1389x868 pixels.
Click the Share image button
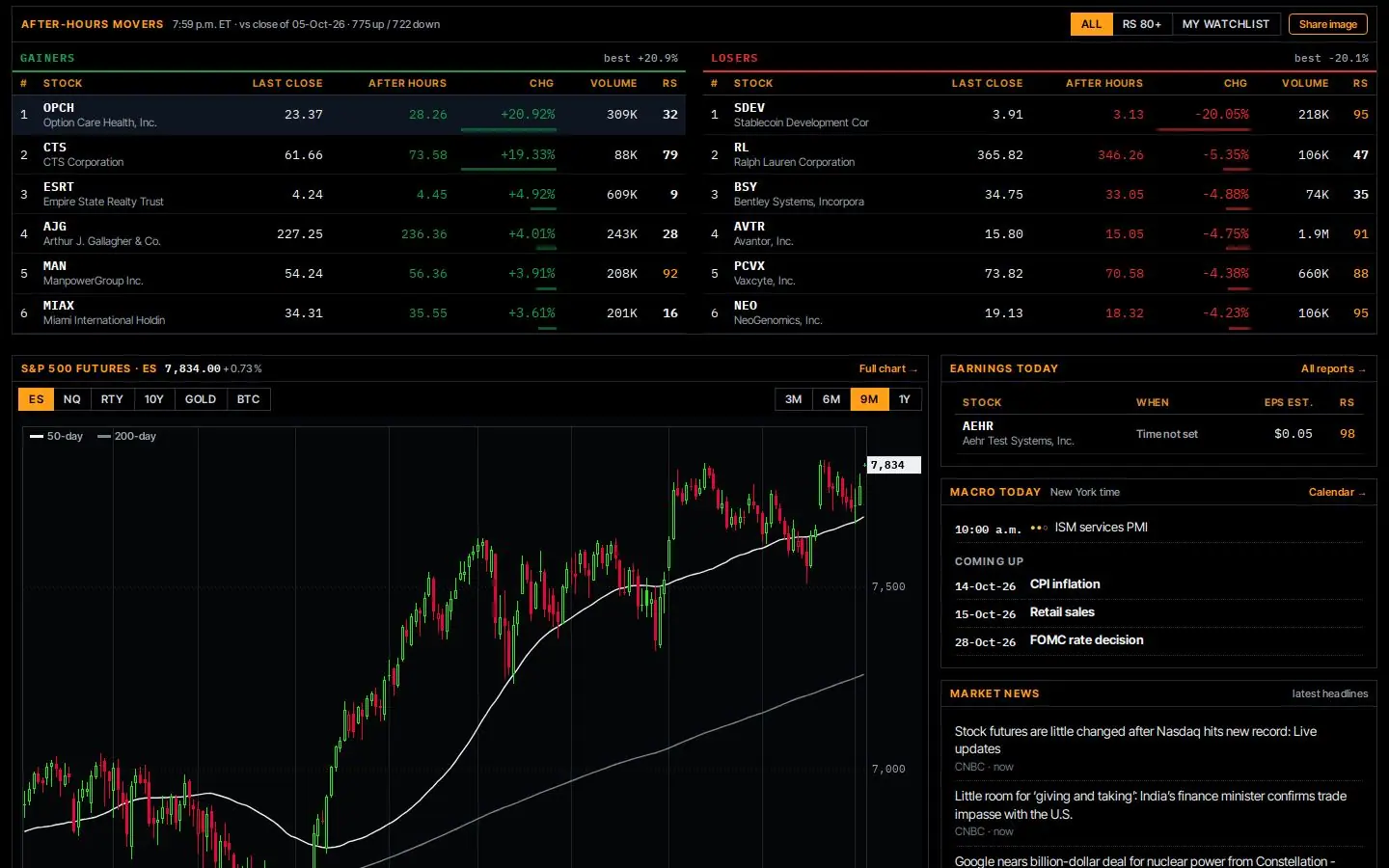1327,24
